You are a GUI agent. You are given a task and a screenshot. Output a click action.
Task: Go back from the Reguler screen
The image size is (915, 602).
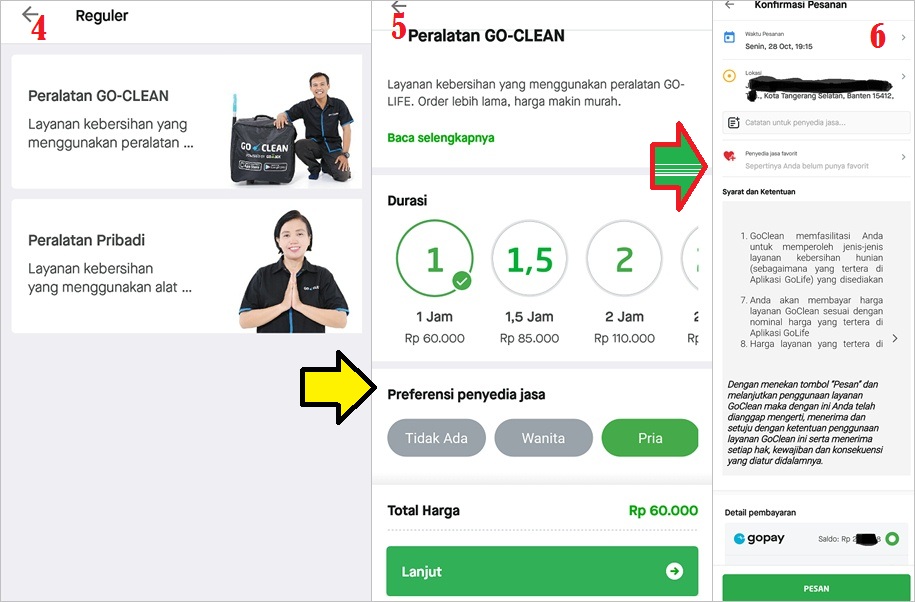pos(30,14)
